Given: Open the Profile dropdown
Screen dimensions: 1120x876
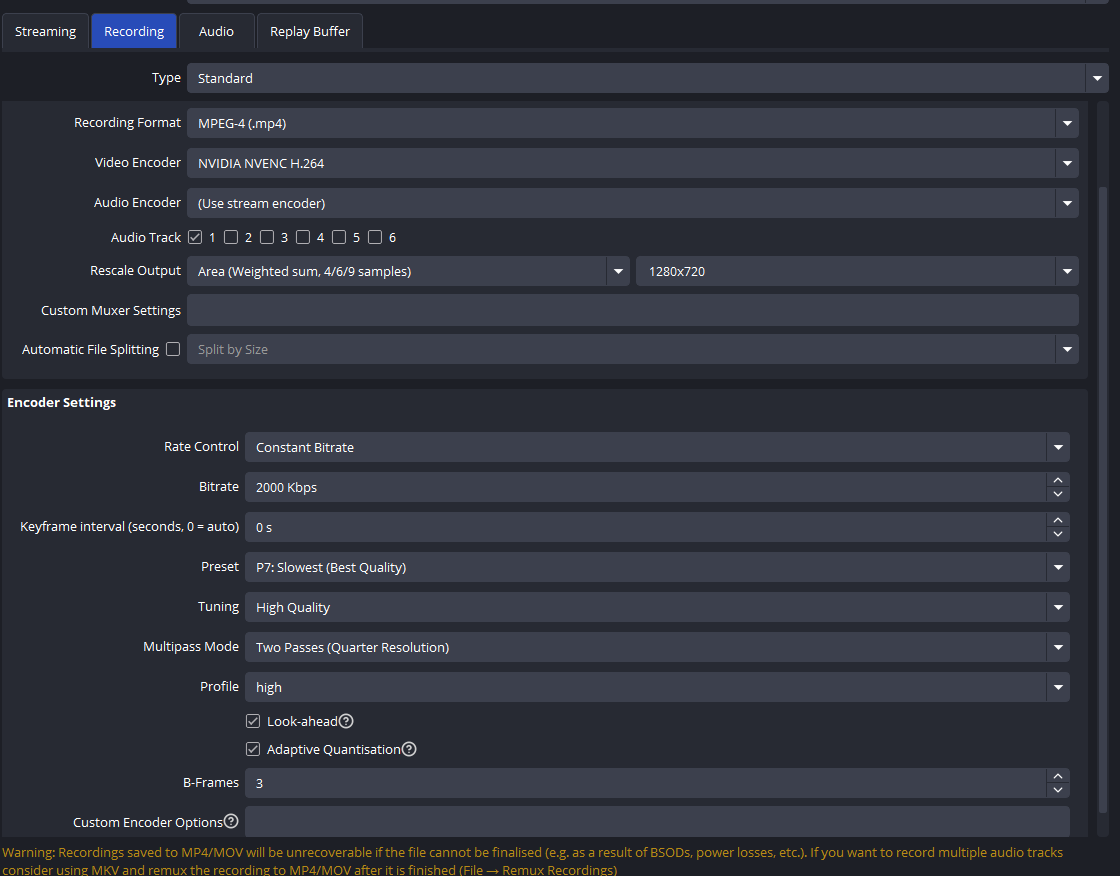Looking at the screenshot, I should point(657,687).
